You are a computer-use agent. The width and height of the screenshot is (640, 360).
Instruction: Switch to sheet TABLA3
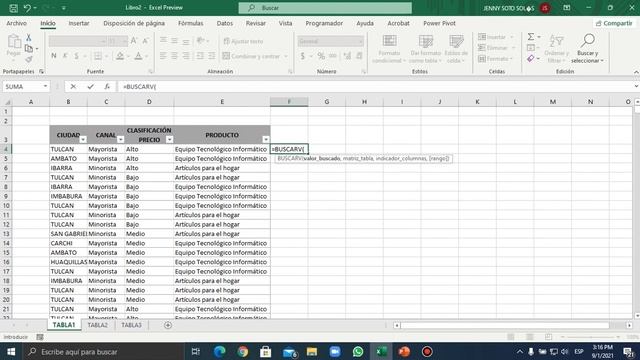point(131,325)
